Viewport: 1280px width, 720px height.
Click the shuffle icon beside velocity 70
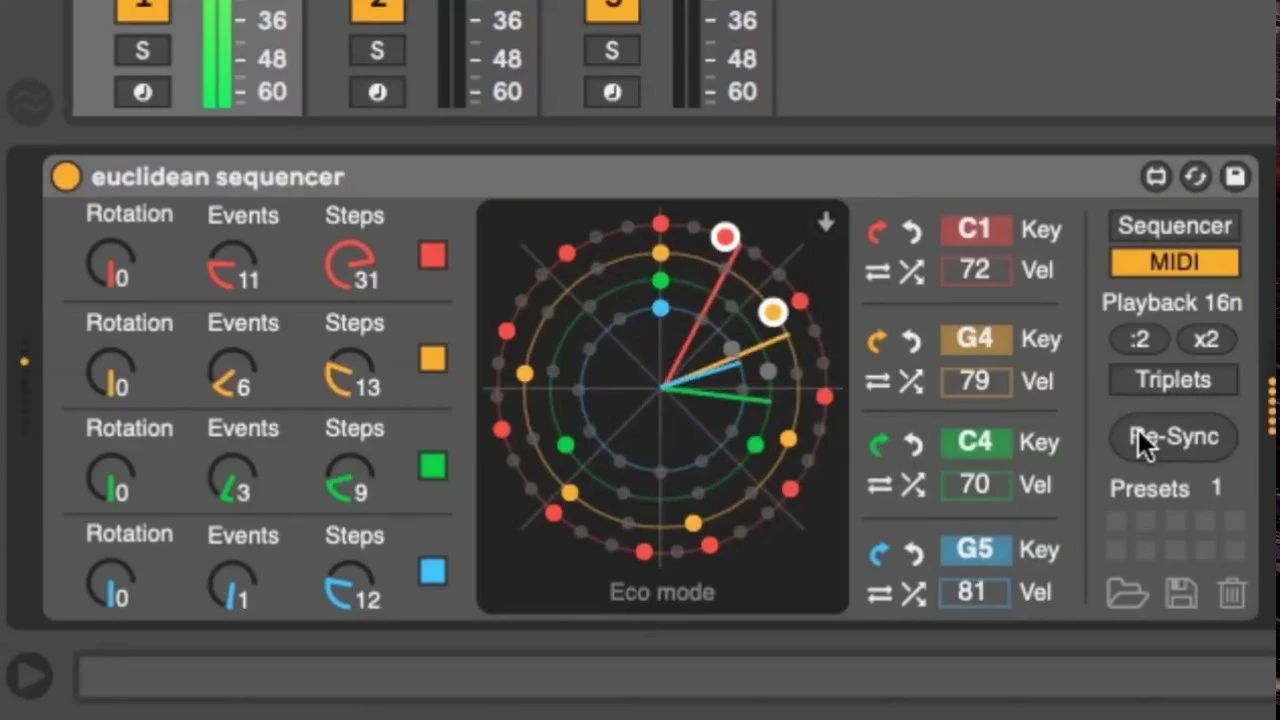tap(911, 486)
